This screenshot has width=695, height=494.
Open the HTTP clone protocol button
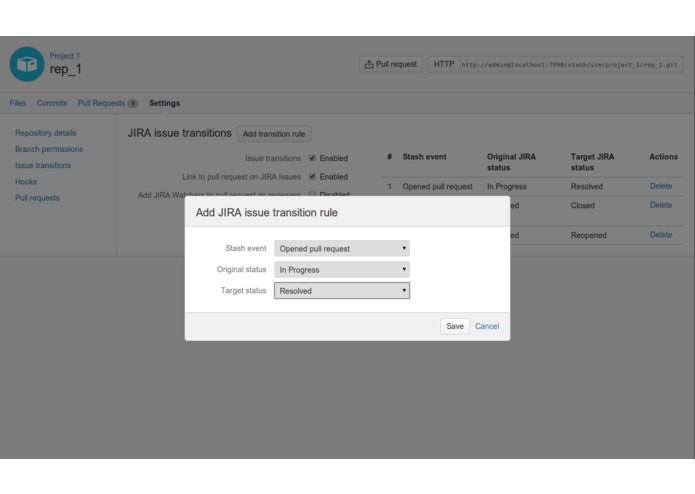[x=444, y=64]
